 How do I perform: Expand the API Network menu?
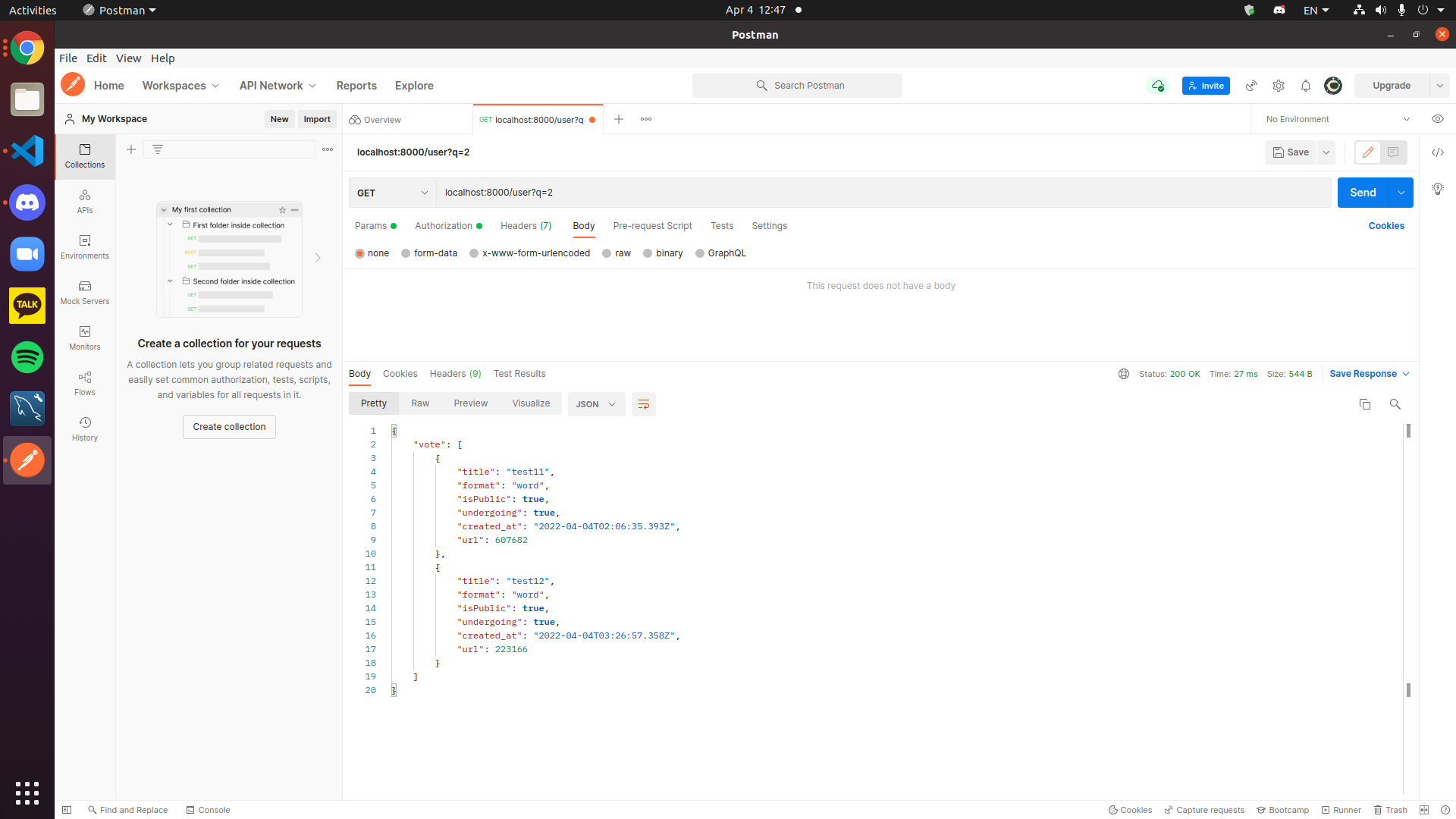click(x=278, y=86)
